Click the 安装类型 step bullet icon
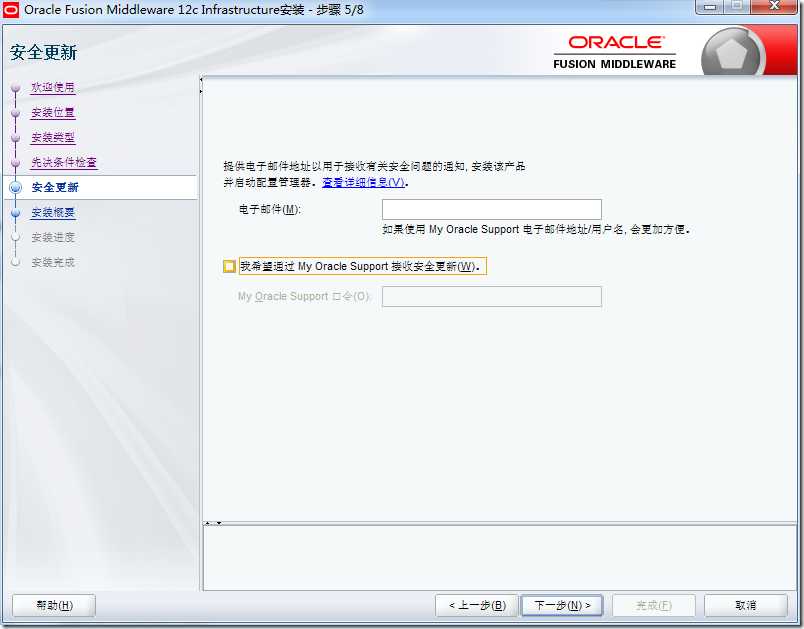The height and width of the screenshot is (629, 804). pos(16,138)
